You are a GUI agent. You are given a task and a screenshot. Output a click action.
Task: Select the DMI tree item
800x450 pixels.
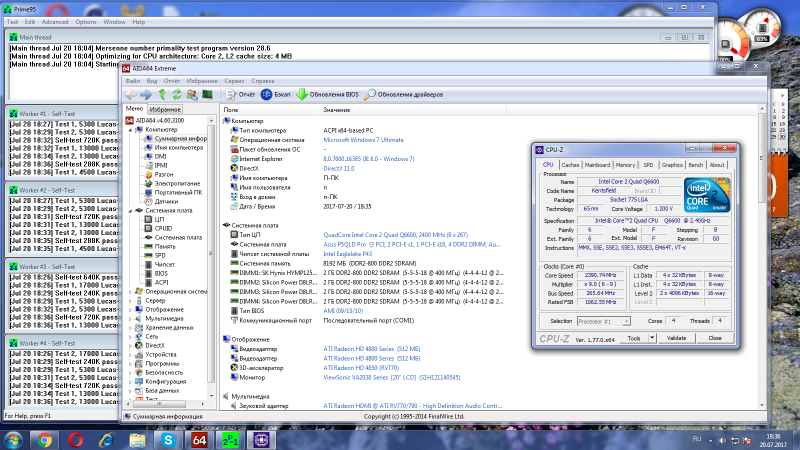point(156,157)
